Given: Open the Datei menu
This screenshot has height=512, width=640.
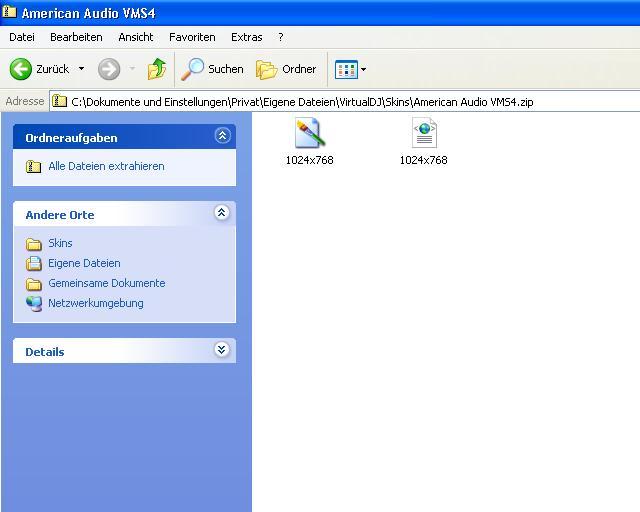Looking at the screenshot, I should 22,37.
